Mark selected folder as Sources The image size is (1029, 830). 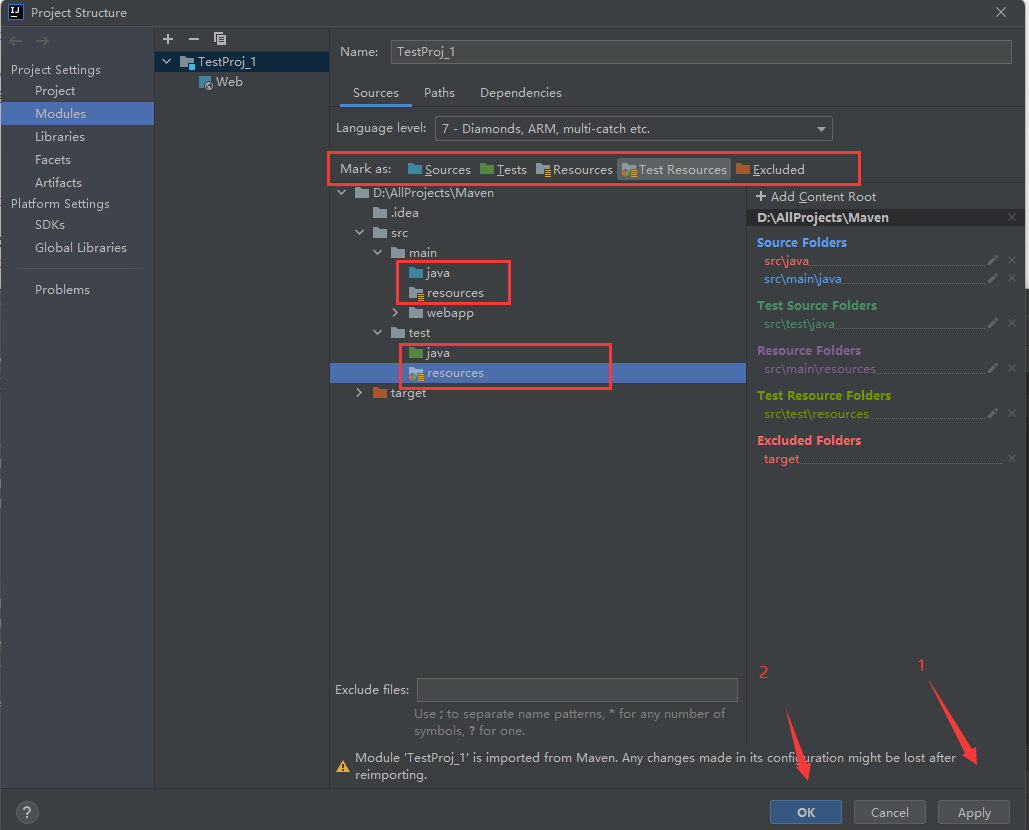coord(439,169)
